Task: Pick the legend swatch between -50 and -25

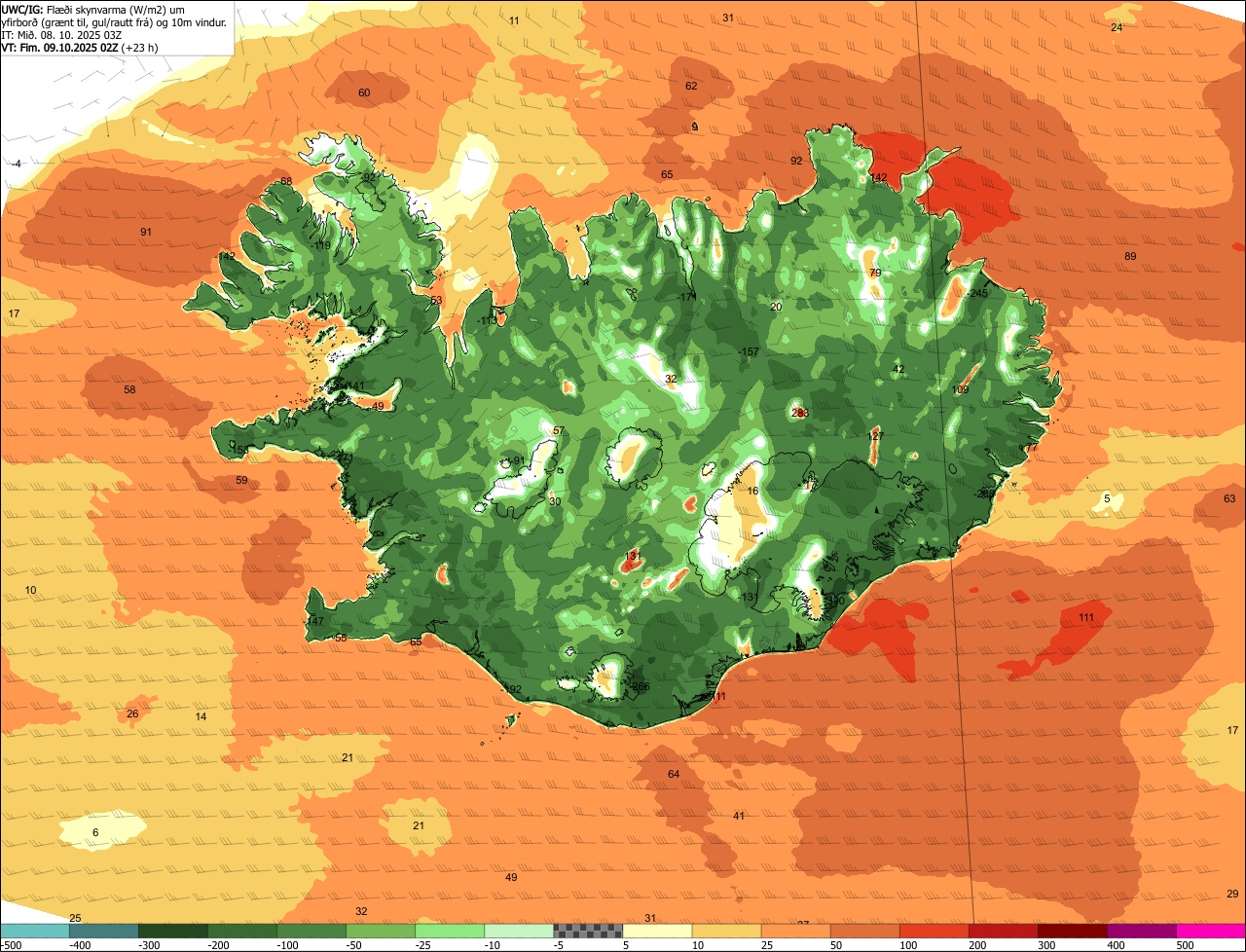Action: pyautogui.click(x=380, y=931)
